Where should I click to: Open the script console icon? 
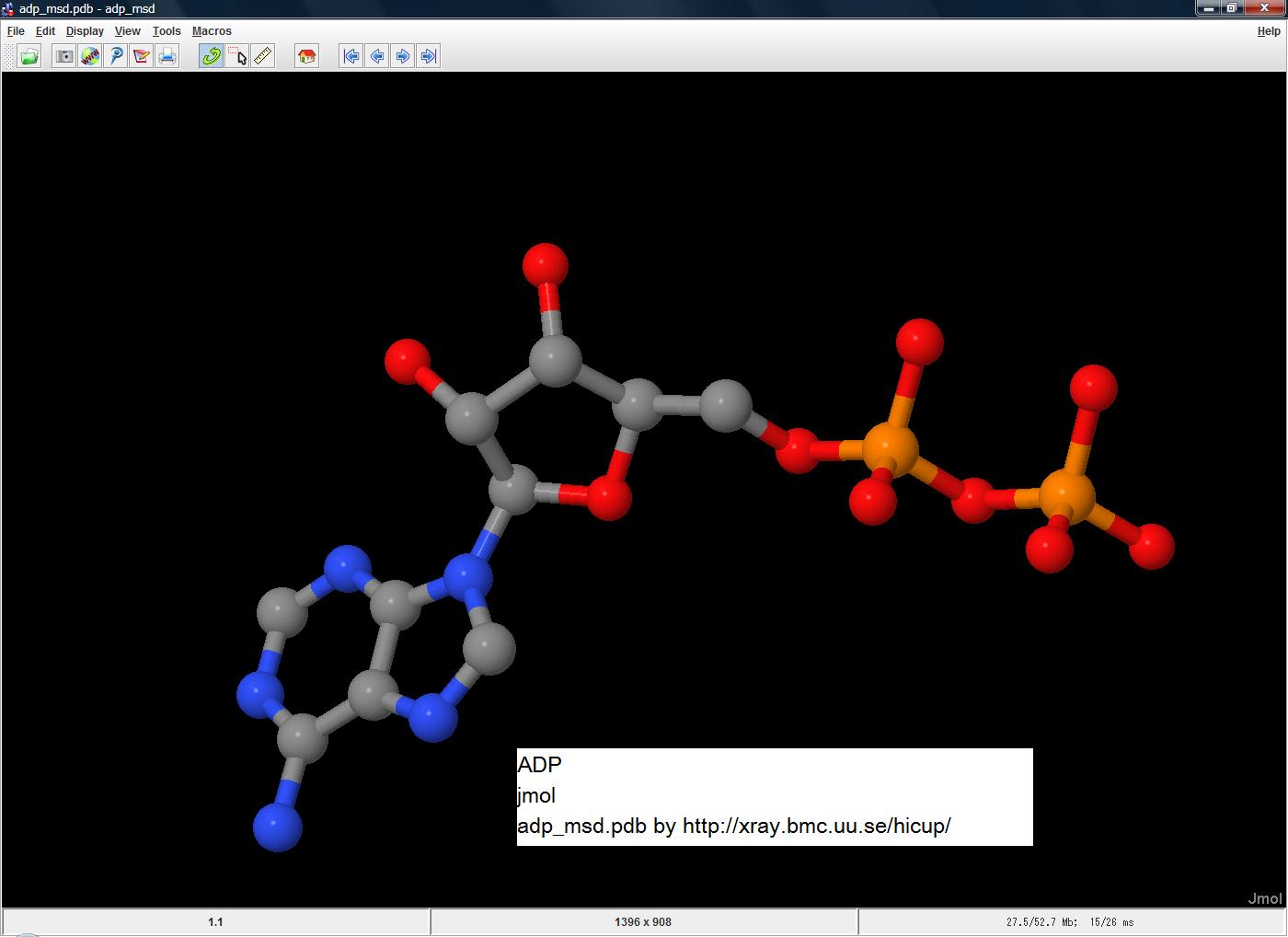(115, 56)
